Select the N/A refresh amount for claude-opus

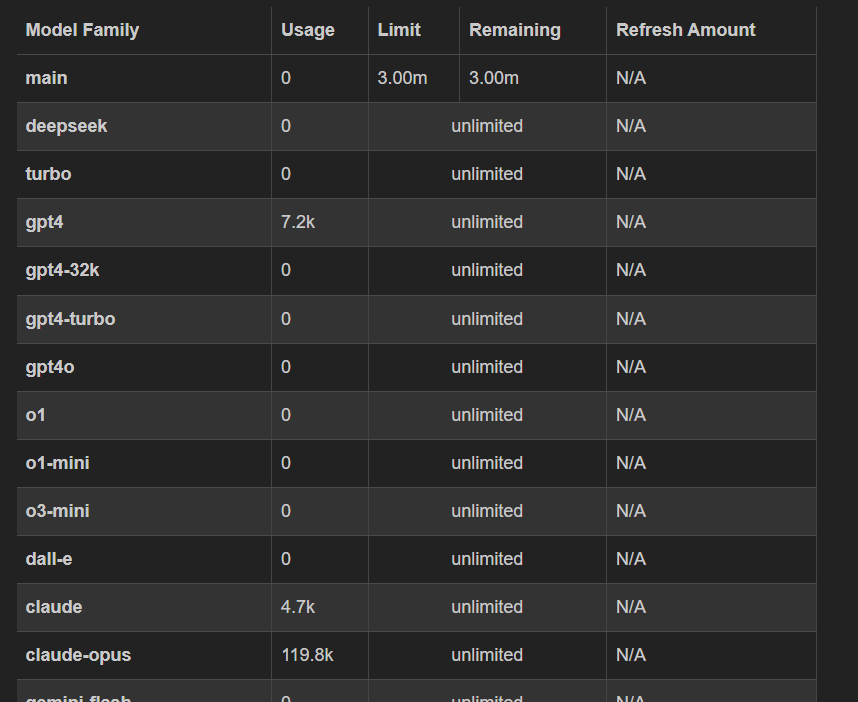(x=631, y=655)
